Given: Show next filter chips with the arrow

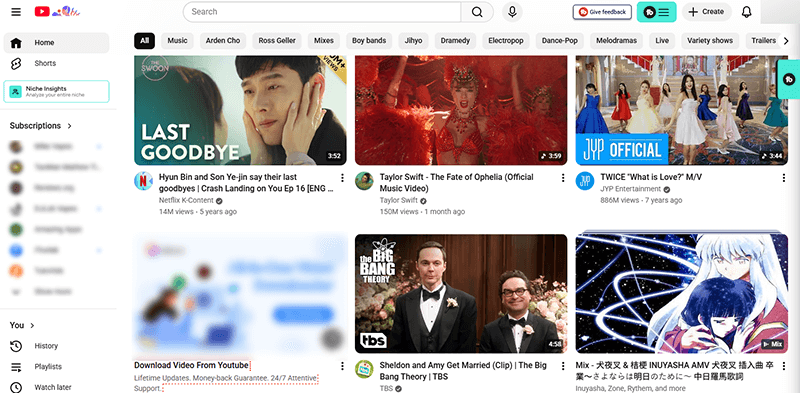Looking at the screenshot, I should (786, 41).
